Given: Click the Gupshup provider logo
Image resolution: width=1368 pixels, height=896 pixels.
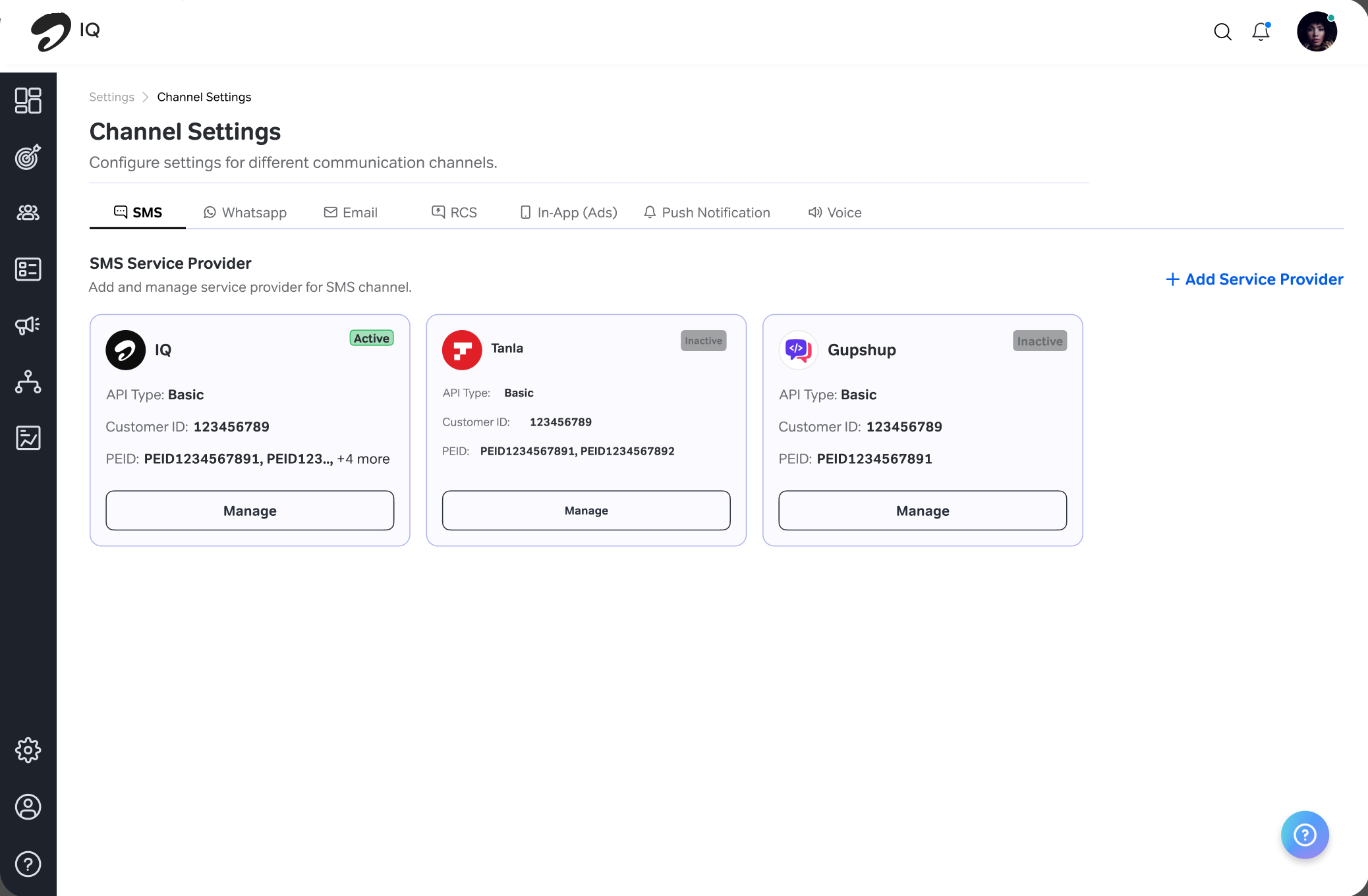Looking at the screenshot, I should [798, 350].
